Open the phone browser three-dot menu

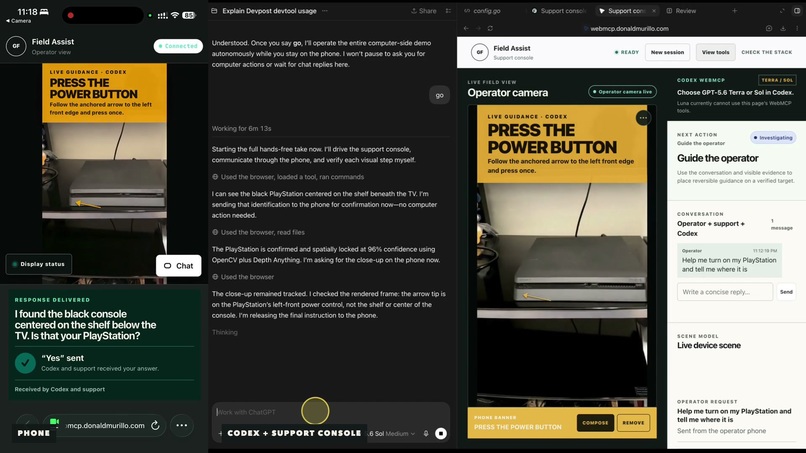pos(182,426)
